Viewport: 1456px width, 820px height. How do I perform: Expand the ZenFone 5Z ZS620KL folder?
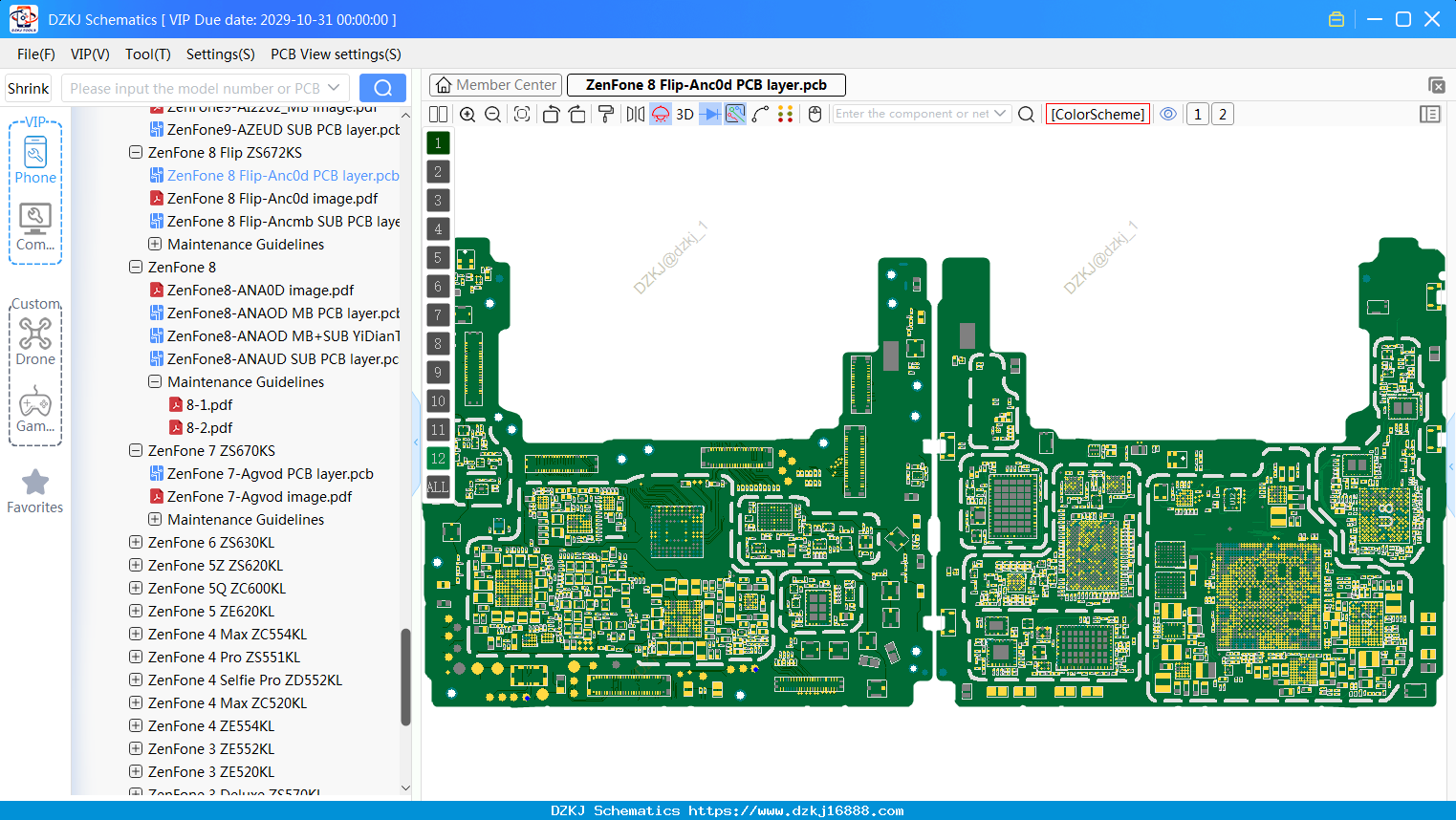(x=136, y=565)
